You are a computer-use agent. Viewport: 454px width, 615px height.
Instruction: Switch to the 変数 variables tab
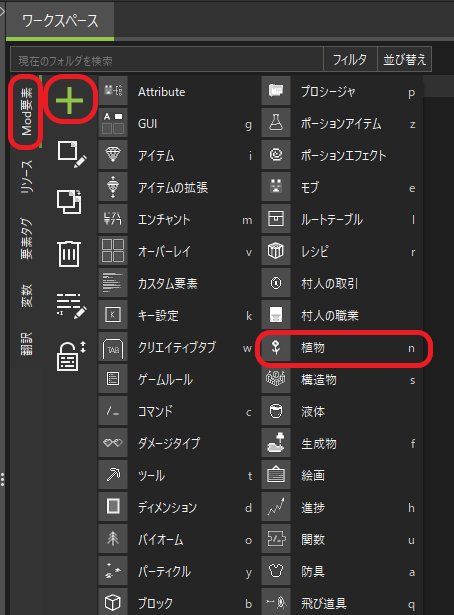[27, 296]
